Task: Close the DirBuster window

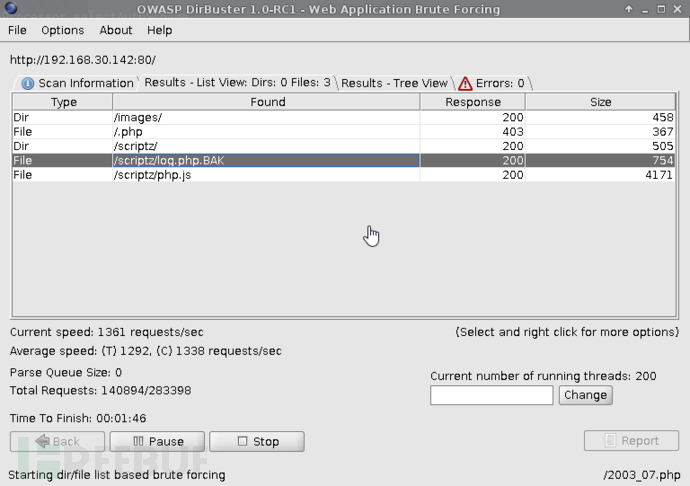Action: coord(677,9)
